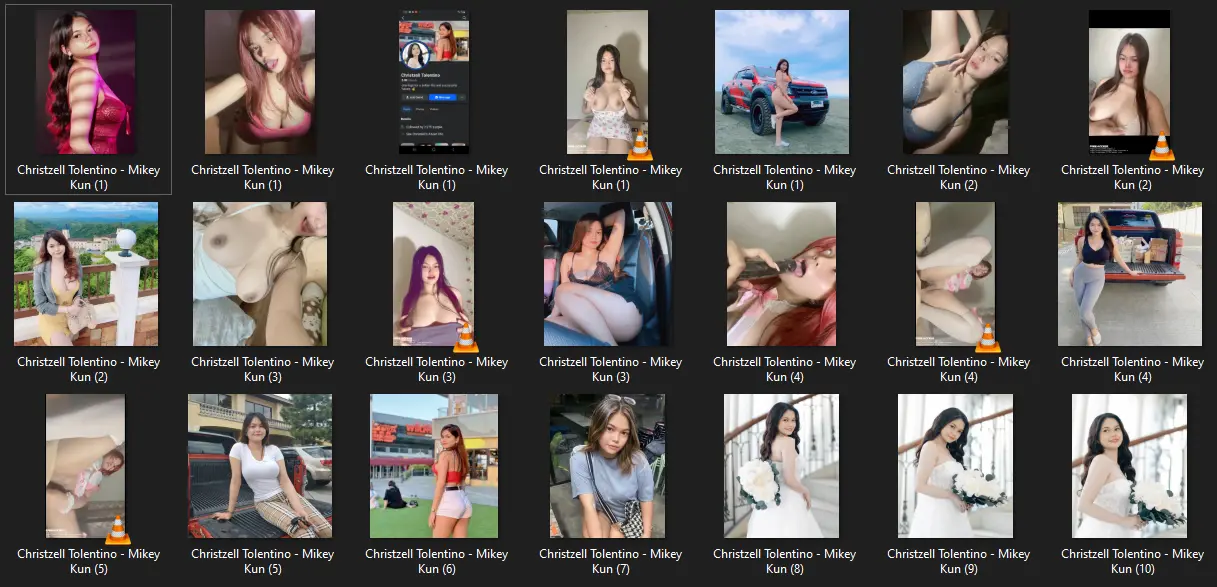
Task: Click VLC cone icon on video file (2)
Action: [1161, 146]
